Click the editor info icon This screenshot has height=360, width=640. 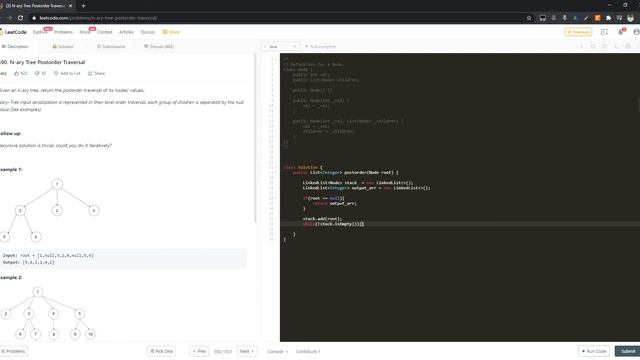(x=581, y=47)
